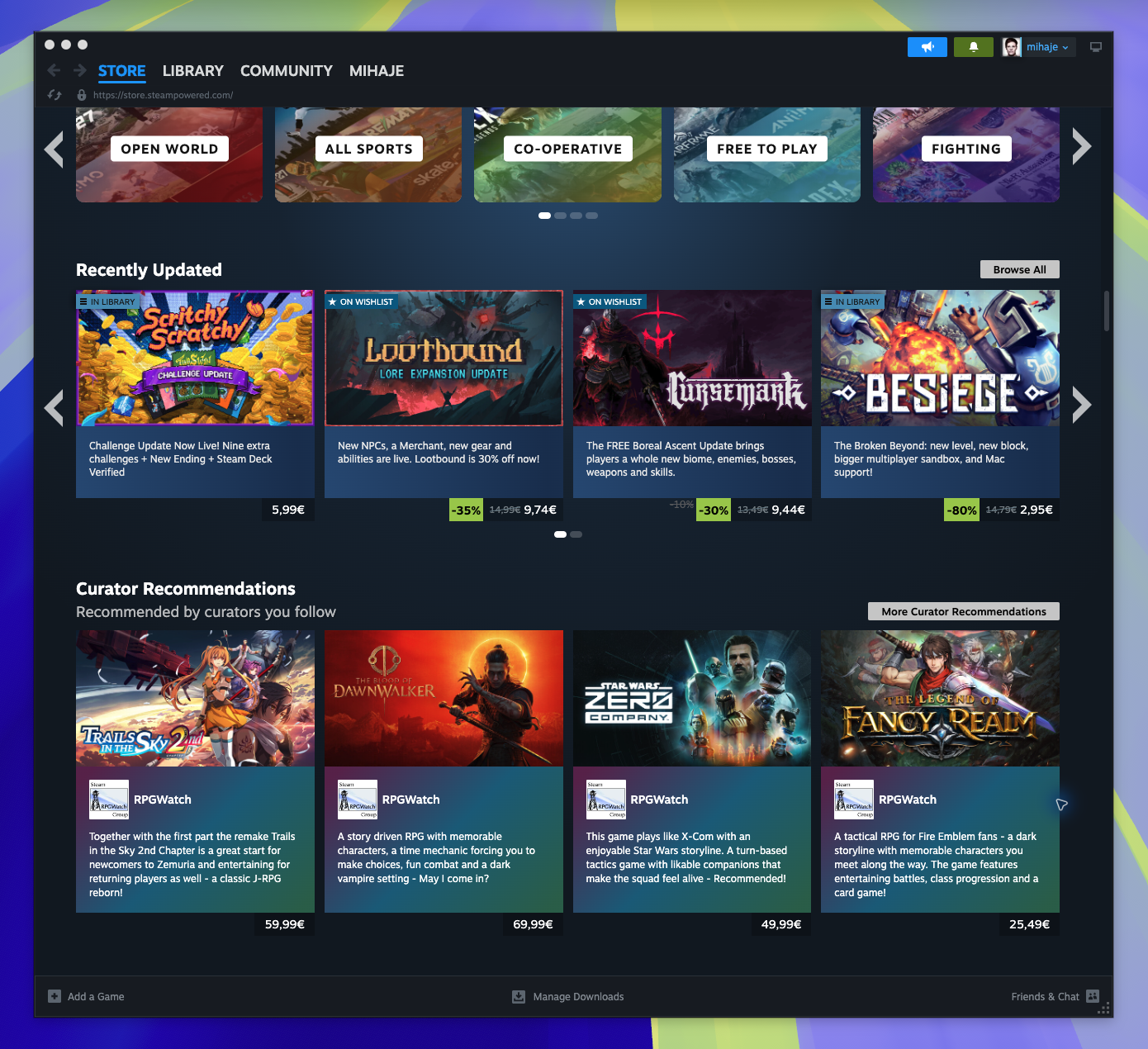This screenshot has height=1049, width=1148.
Task: Click the Manage Downloads icon
Action: tap(519, 996)
